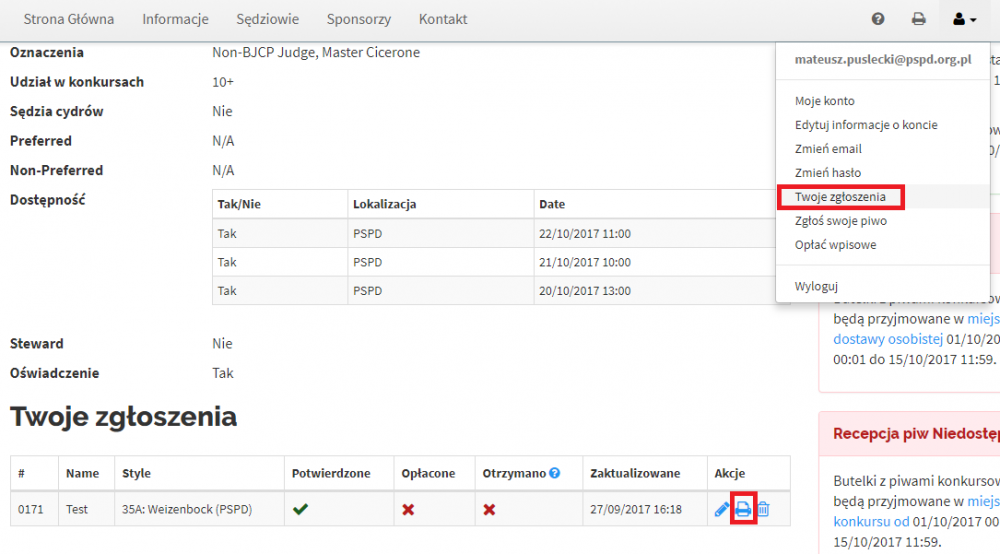
Task: Select Sponsorzy in top navigation
Action: pos(358,19)
